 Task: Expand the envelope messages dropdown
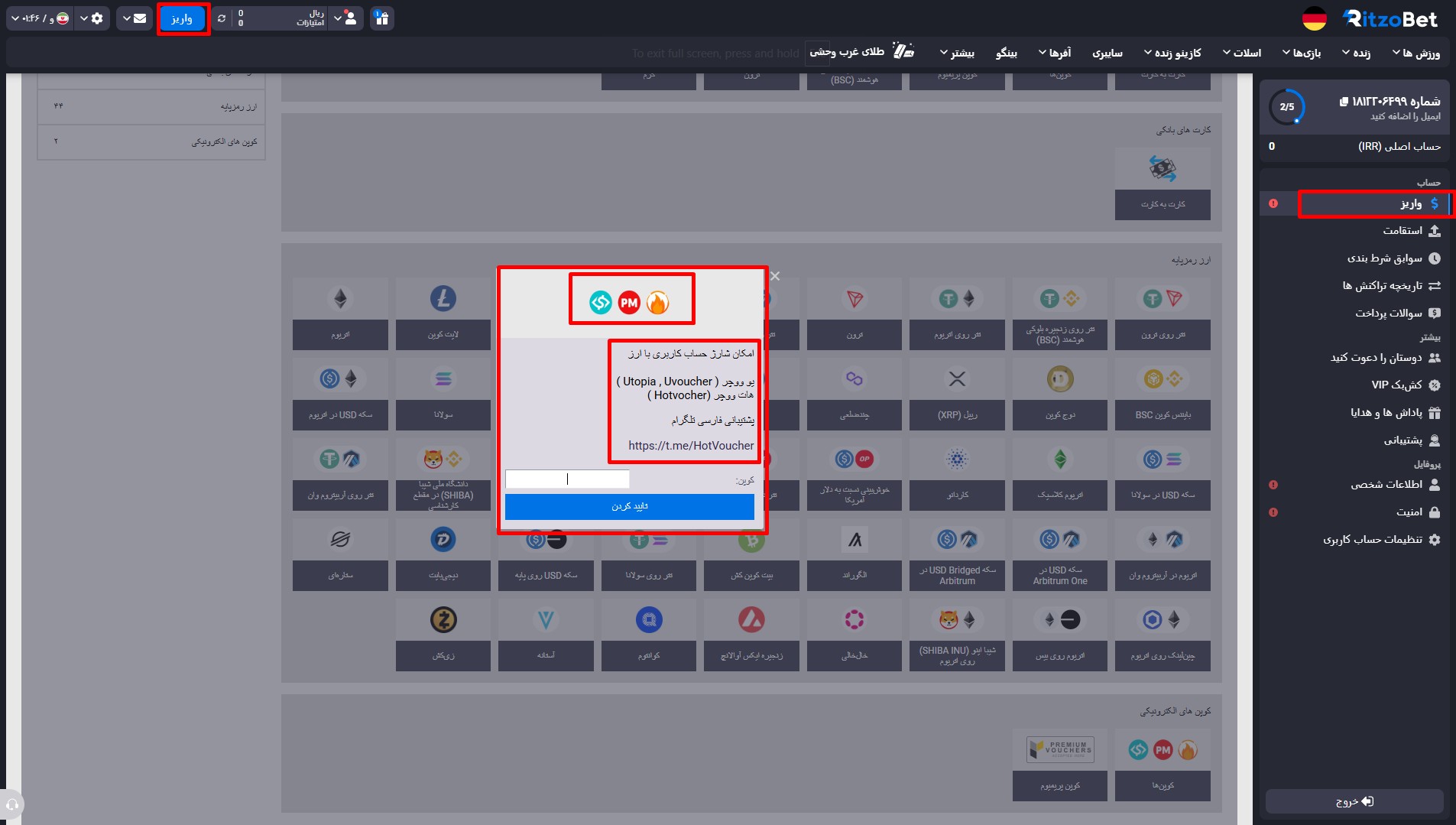135,18
